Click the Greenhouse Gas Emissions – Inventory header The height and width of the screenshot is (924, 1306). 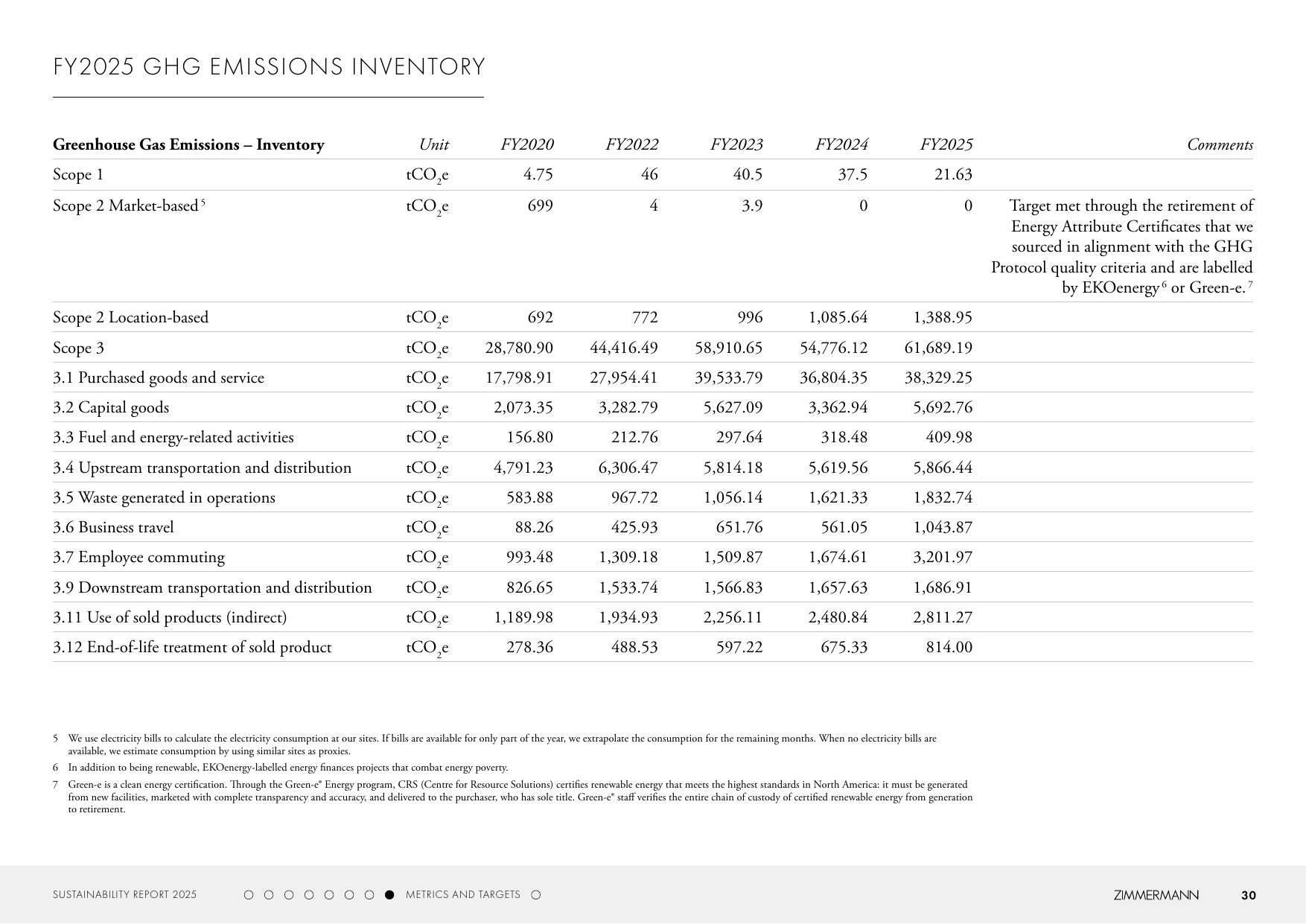coord(188,144)
